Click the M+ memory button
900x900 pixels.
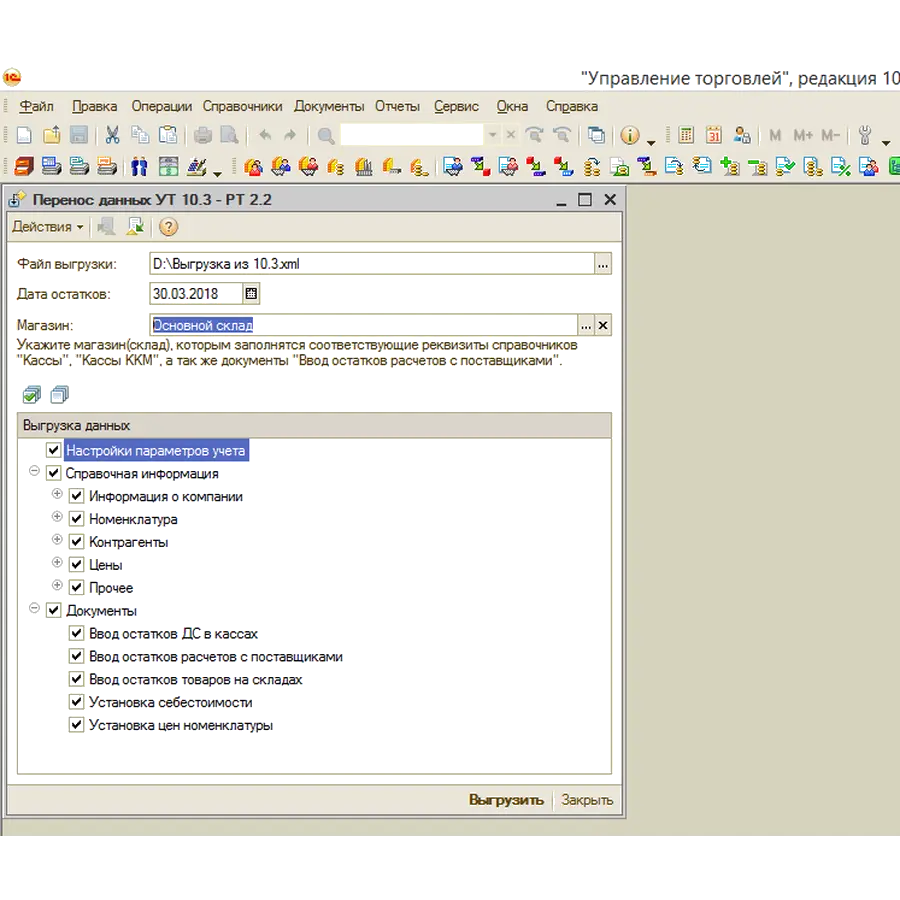click(x=803, y=135)
